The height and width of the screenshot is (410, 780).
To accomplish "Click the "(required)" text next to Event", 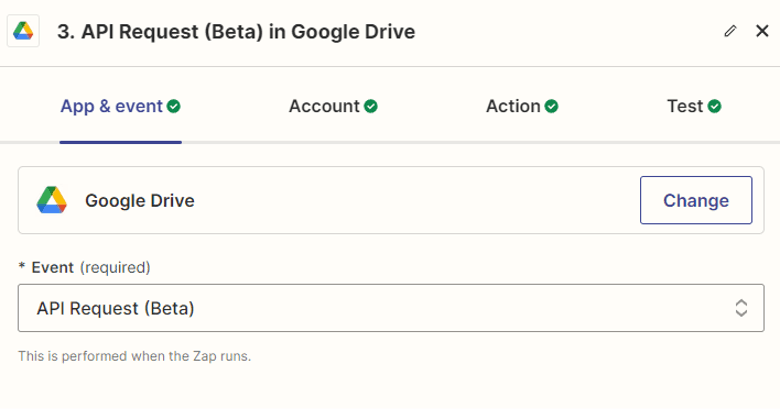I will 115,267.
